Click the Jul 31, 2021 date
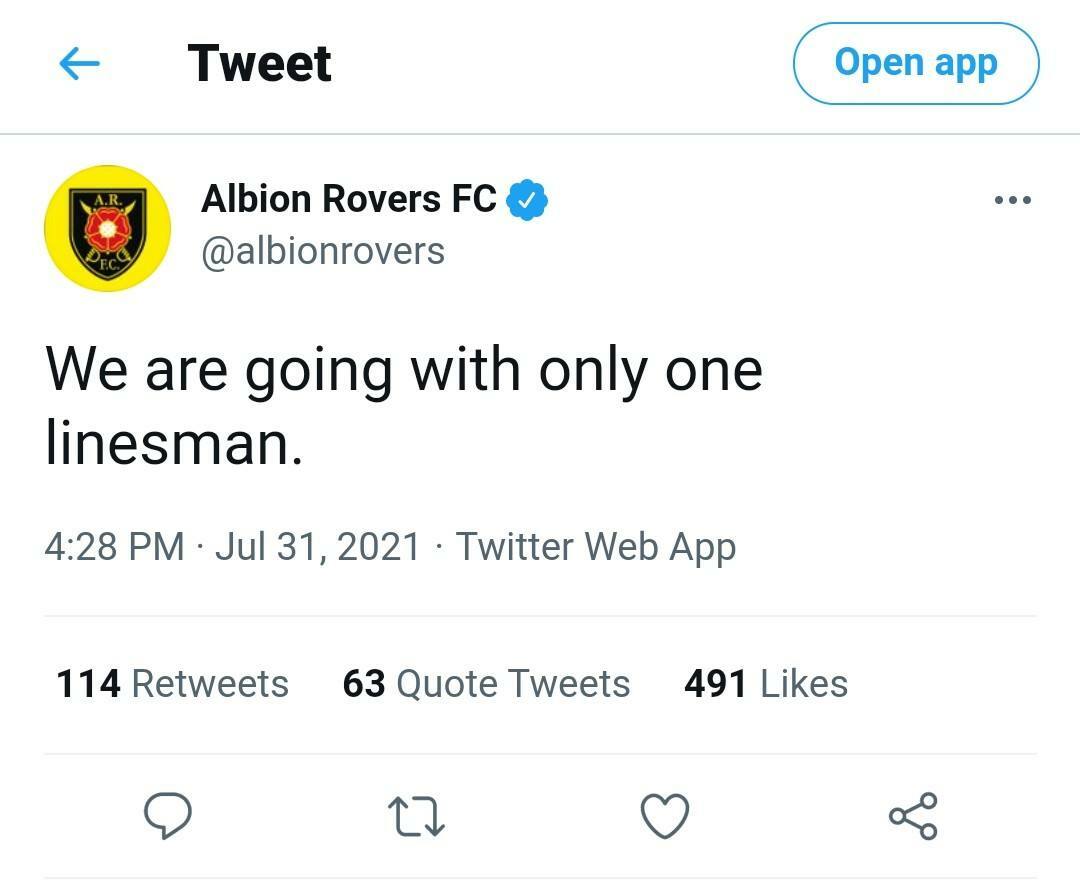This screenshot has width=1080, height=889. tap(318, 547)
